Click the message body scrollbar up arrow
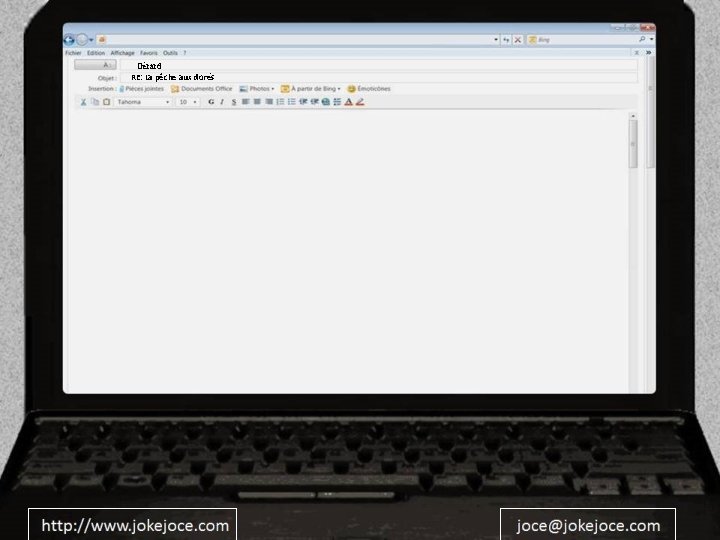This screenshot has width=720, height=540. pos(633,117)
